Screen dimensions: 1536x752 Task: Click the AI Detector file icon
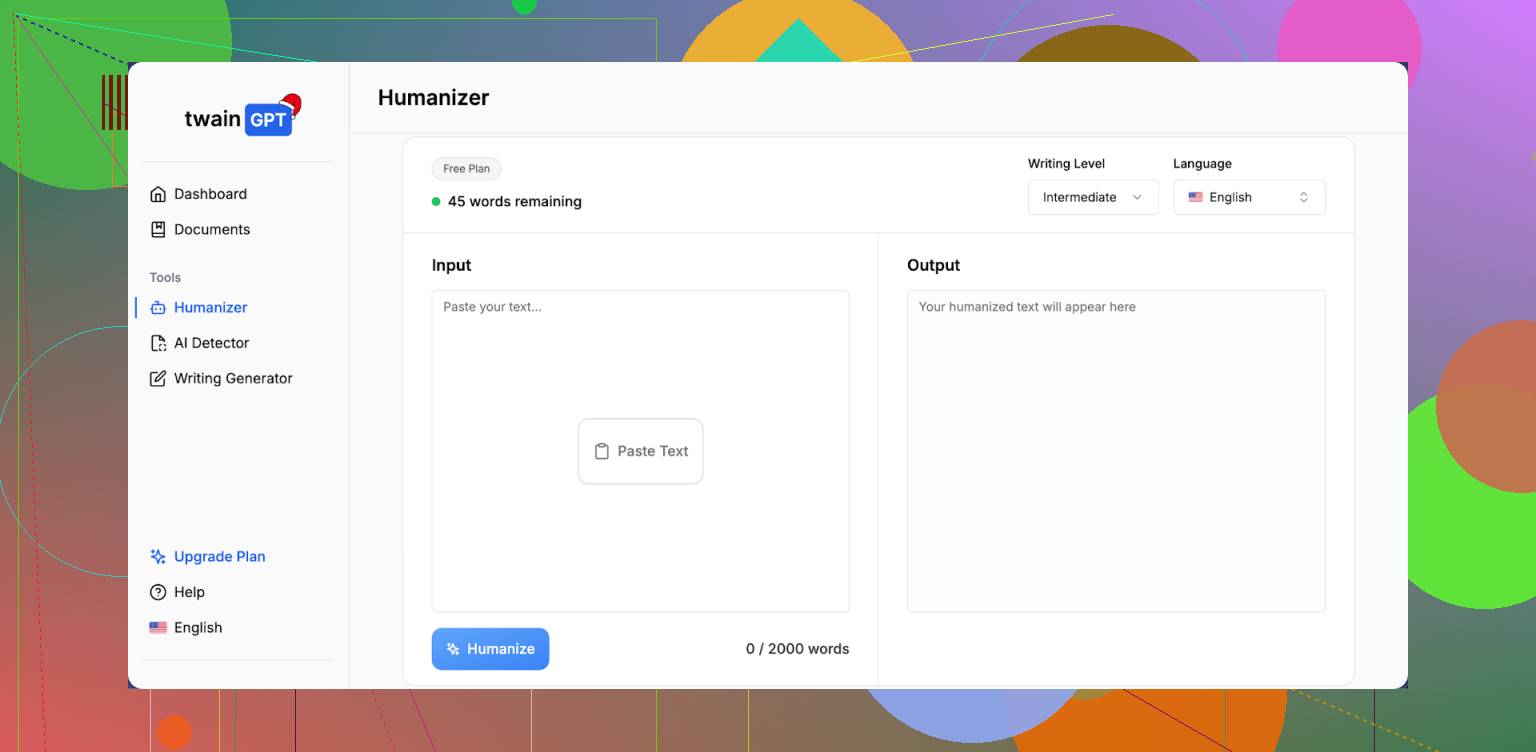158,343
